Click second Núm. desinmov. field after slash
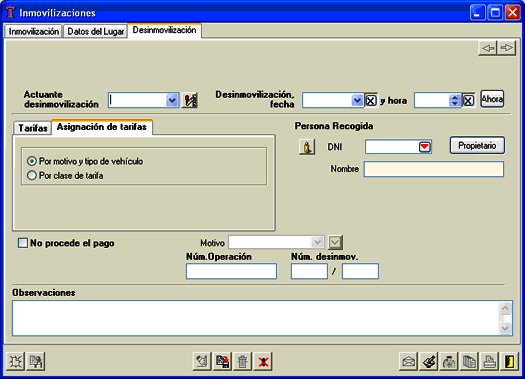This screenshot has height=379, width=525. pyautogui.click(x=360, y=271)
